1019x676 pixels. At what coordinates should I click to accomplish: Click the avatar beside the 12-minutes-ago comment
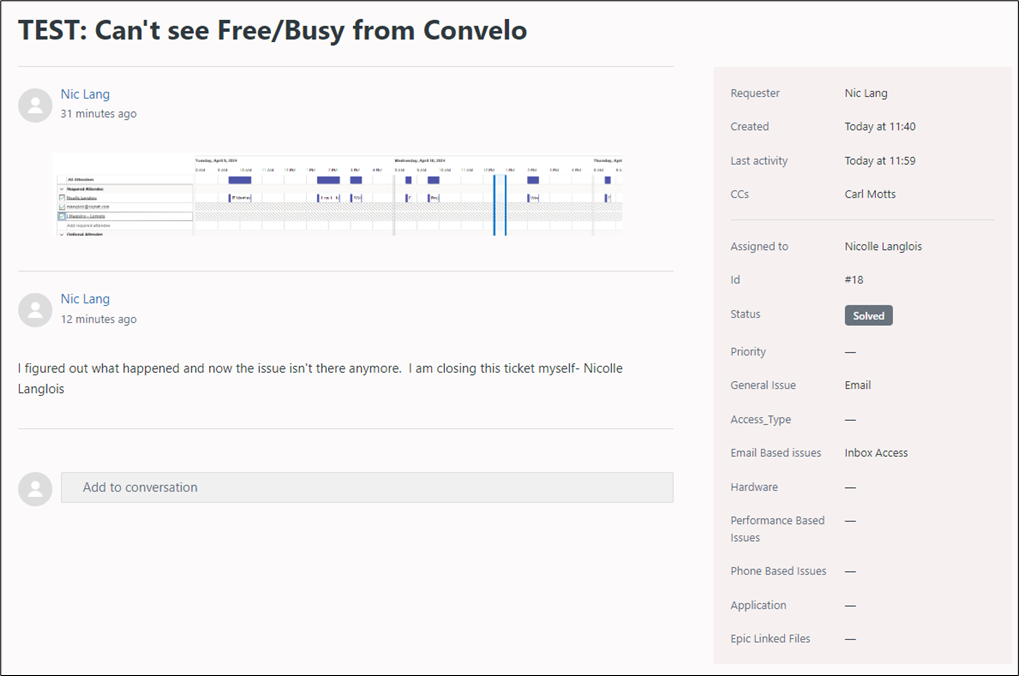pos(35,310)
